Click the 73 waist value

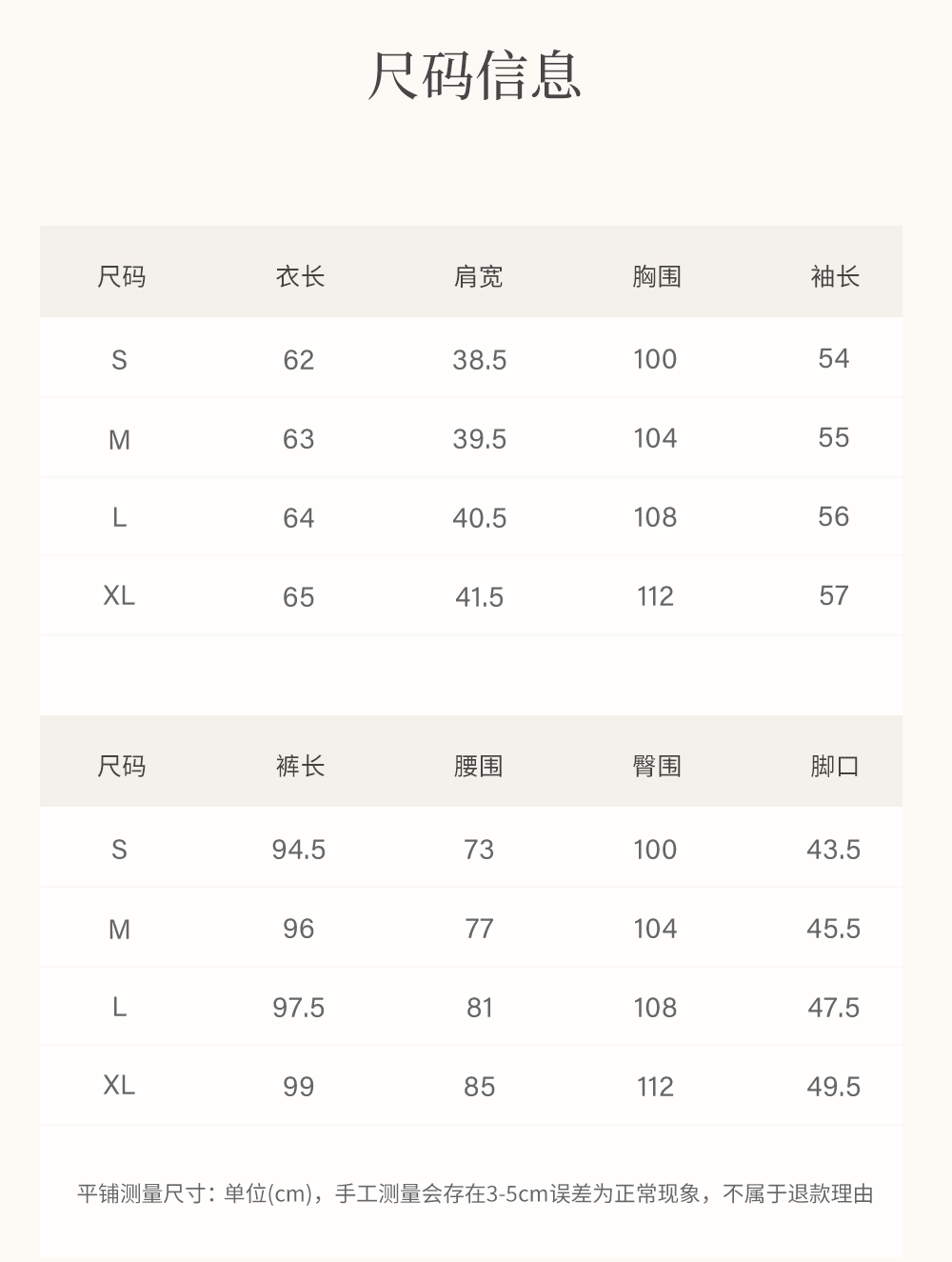point(479,850)
